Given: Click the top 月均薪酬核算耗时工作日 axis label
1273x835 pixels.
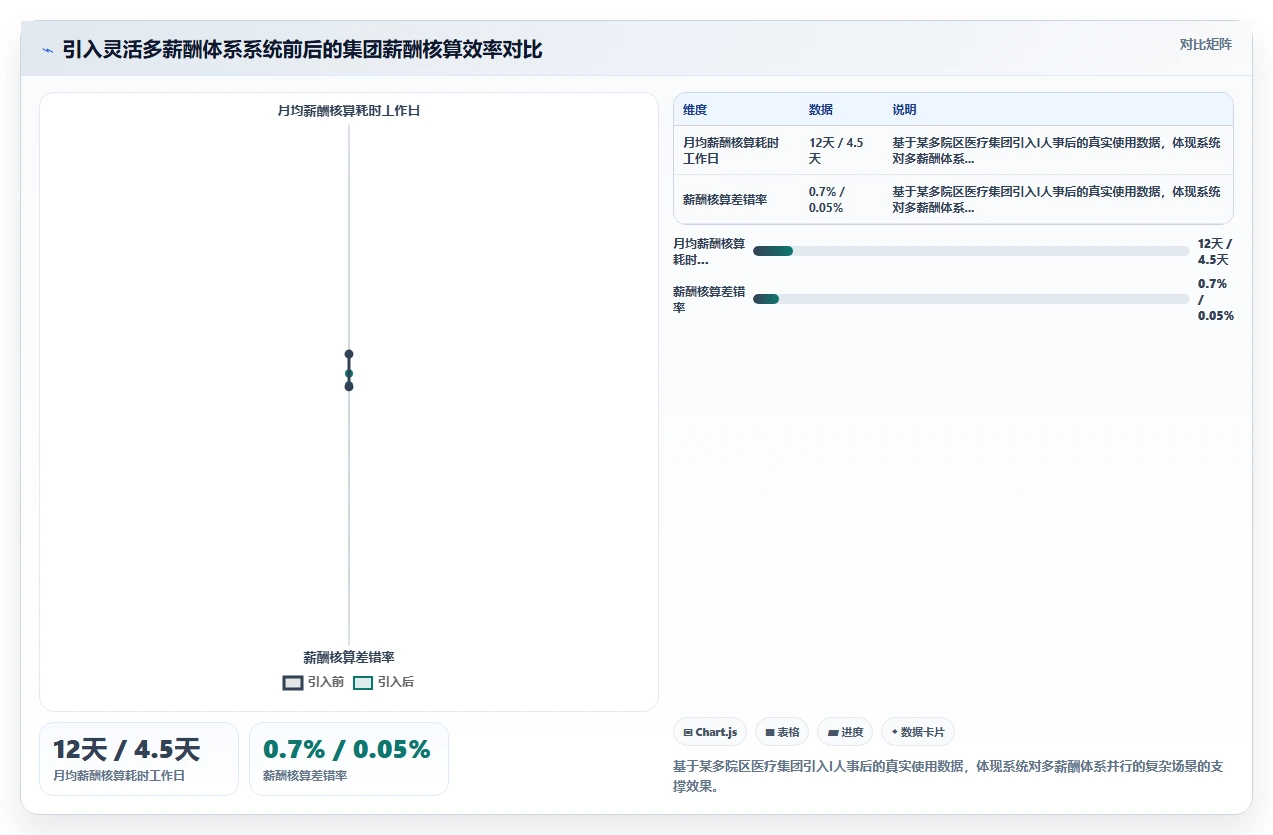Looking at the screenshot, I should click(349, 111).
